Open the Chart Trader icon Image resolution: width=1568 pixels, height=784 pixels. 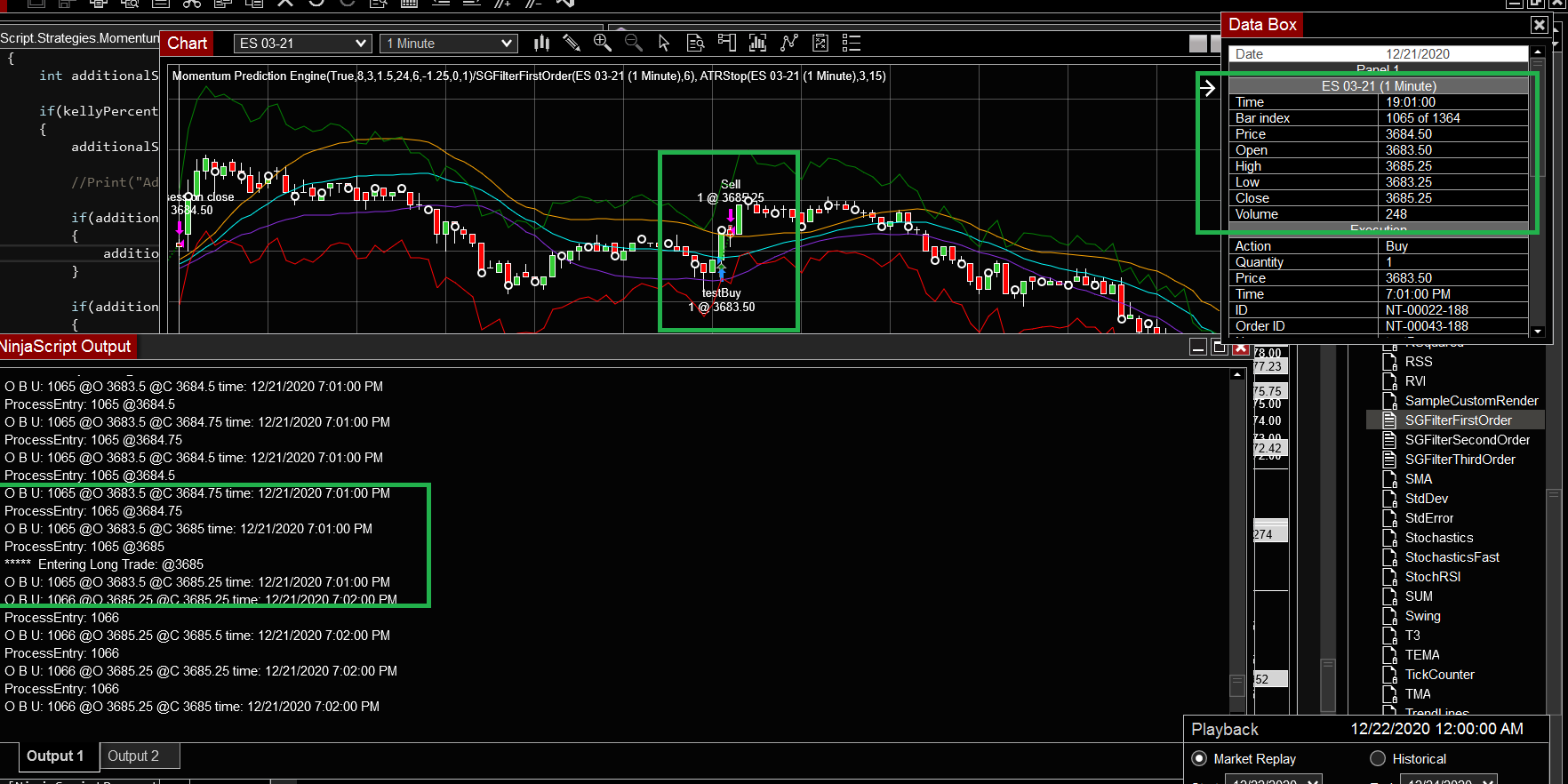point(727,43)
